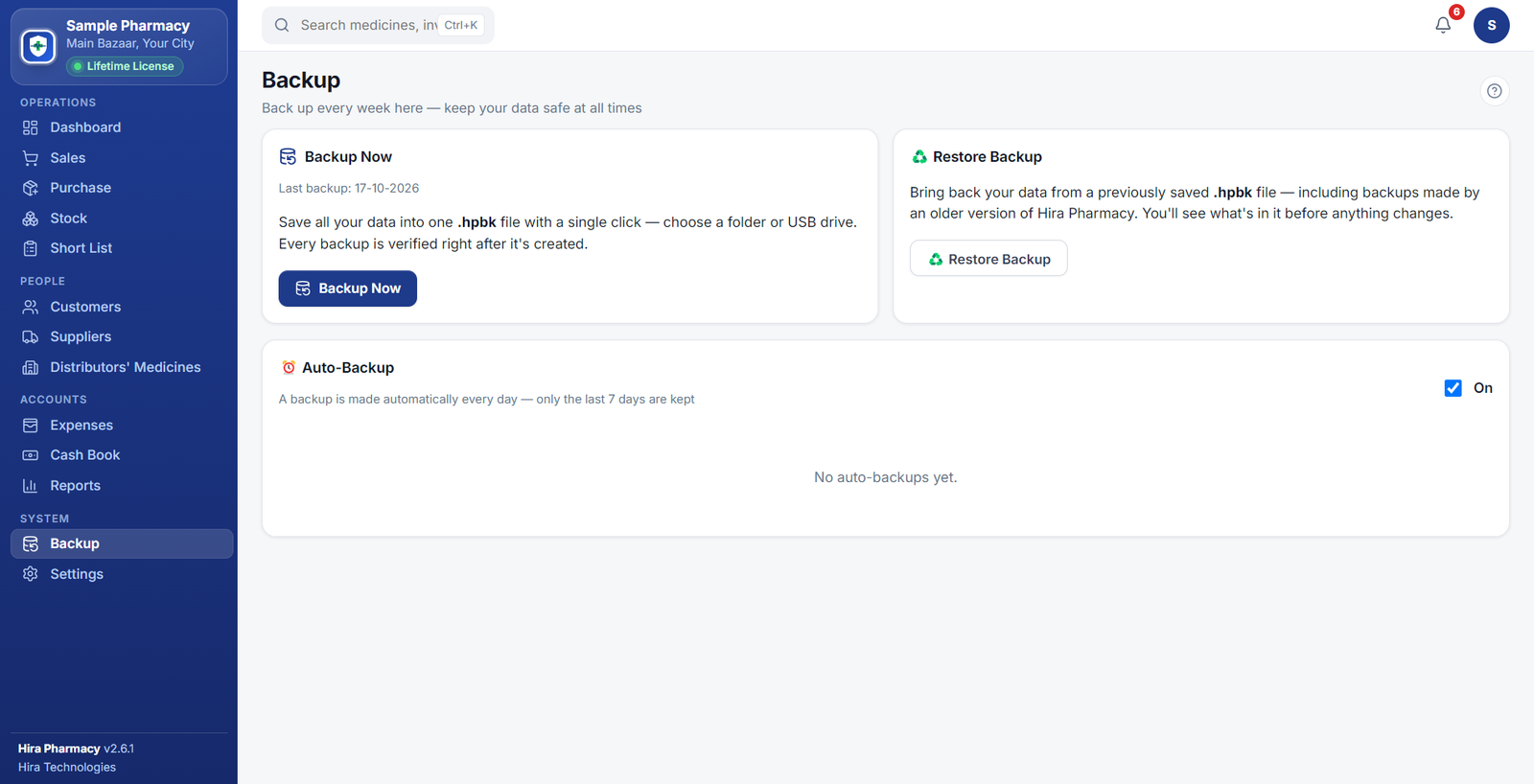Click the database icon beside Backup Now heading

288,156
